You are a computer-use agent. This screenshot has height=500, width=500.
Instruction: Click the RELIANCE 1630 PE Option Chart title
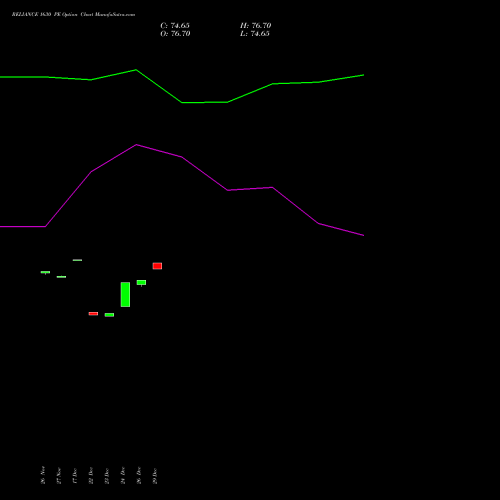pos(73,15)
